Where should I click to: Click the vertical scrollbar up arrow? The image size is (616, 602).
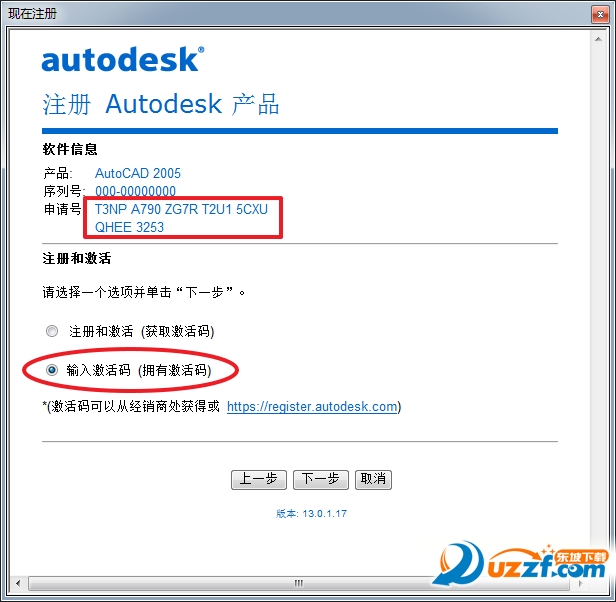[598, 39]
